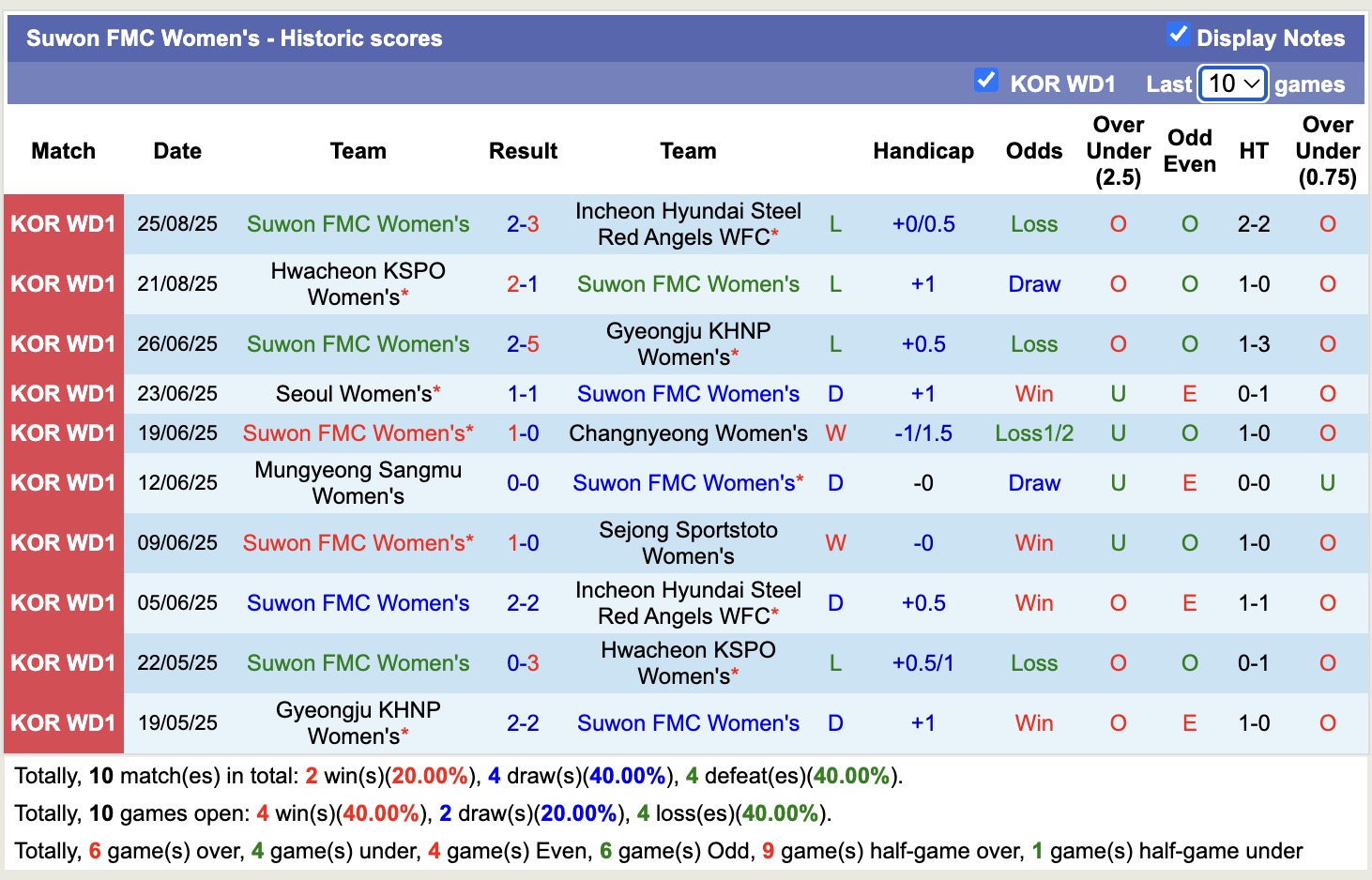Click Gyeongju KHNP Women's link
This screenshot has width=1372, height=880.
(x=688, y=343)
